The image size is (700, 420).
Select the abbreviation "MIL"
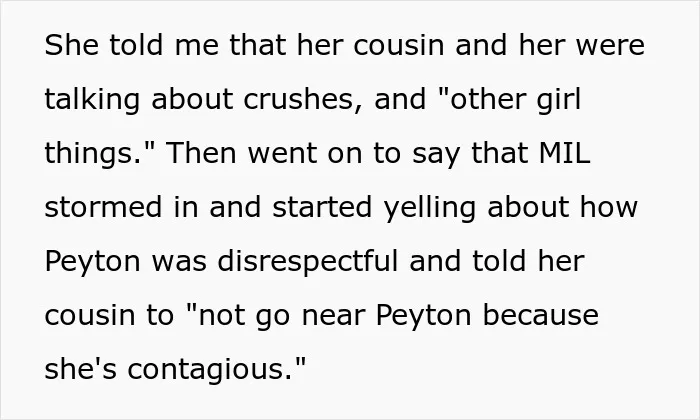click(565, 153)
